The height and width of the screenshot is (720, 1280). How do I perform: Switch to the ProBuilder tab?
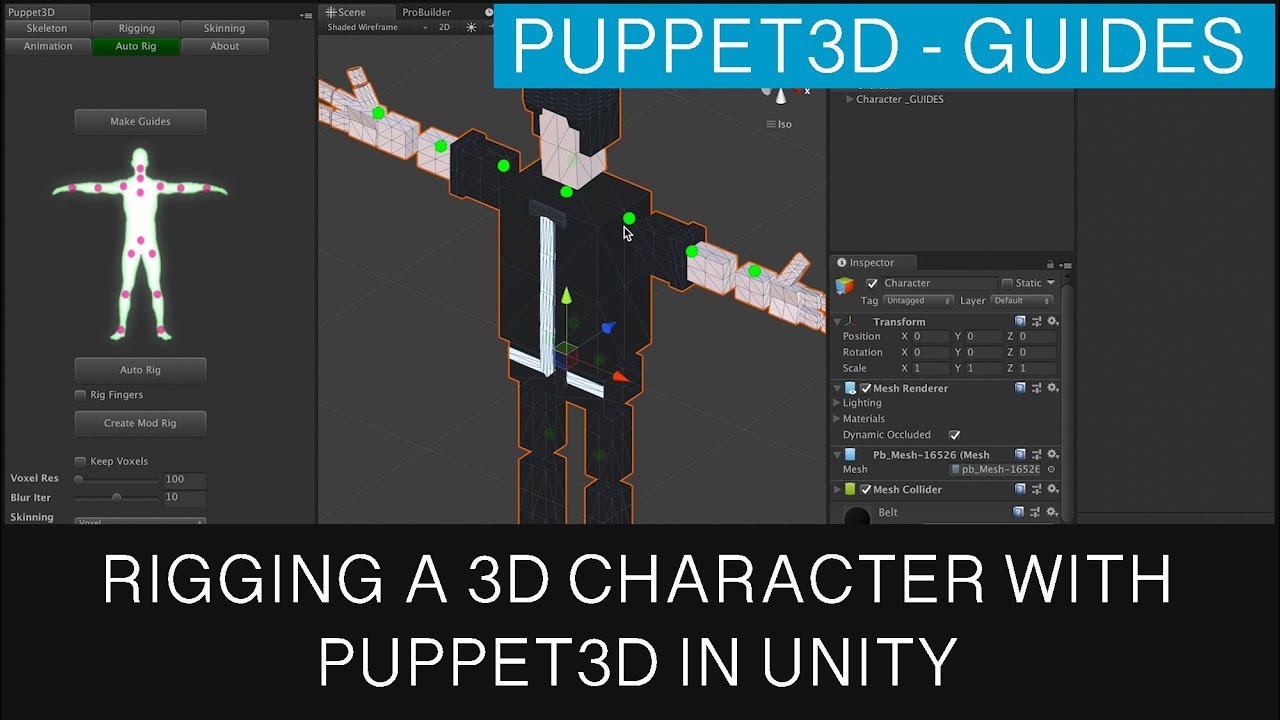coord(427,12)
